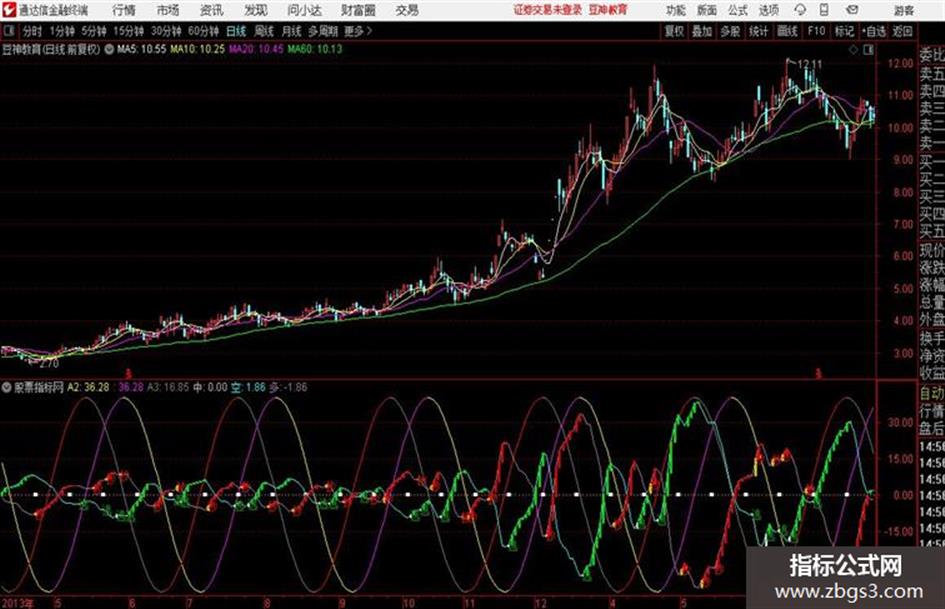Open the 市场 menu
Viewport: 945px width, 609px height.
click(x=168, y=10)
